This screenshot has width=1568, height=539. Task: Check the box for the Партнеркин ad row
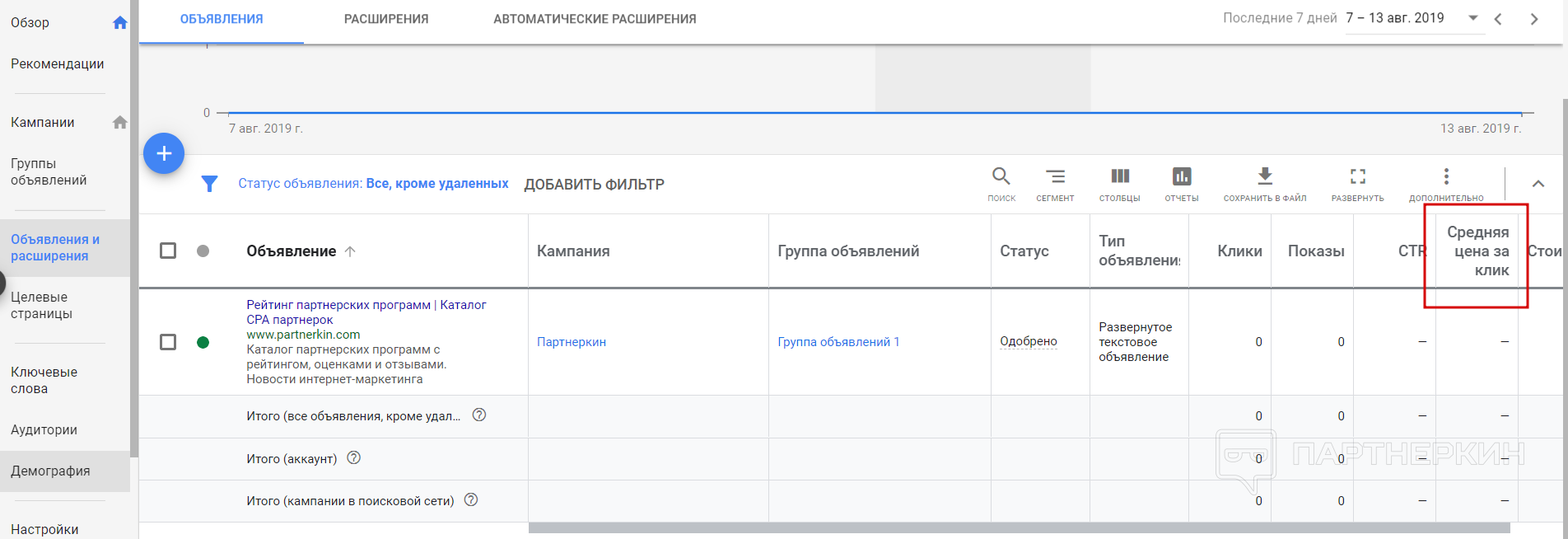click(168, 342)
